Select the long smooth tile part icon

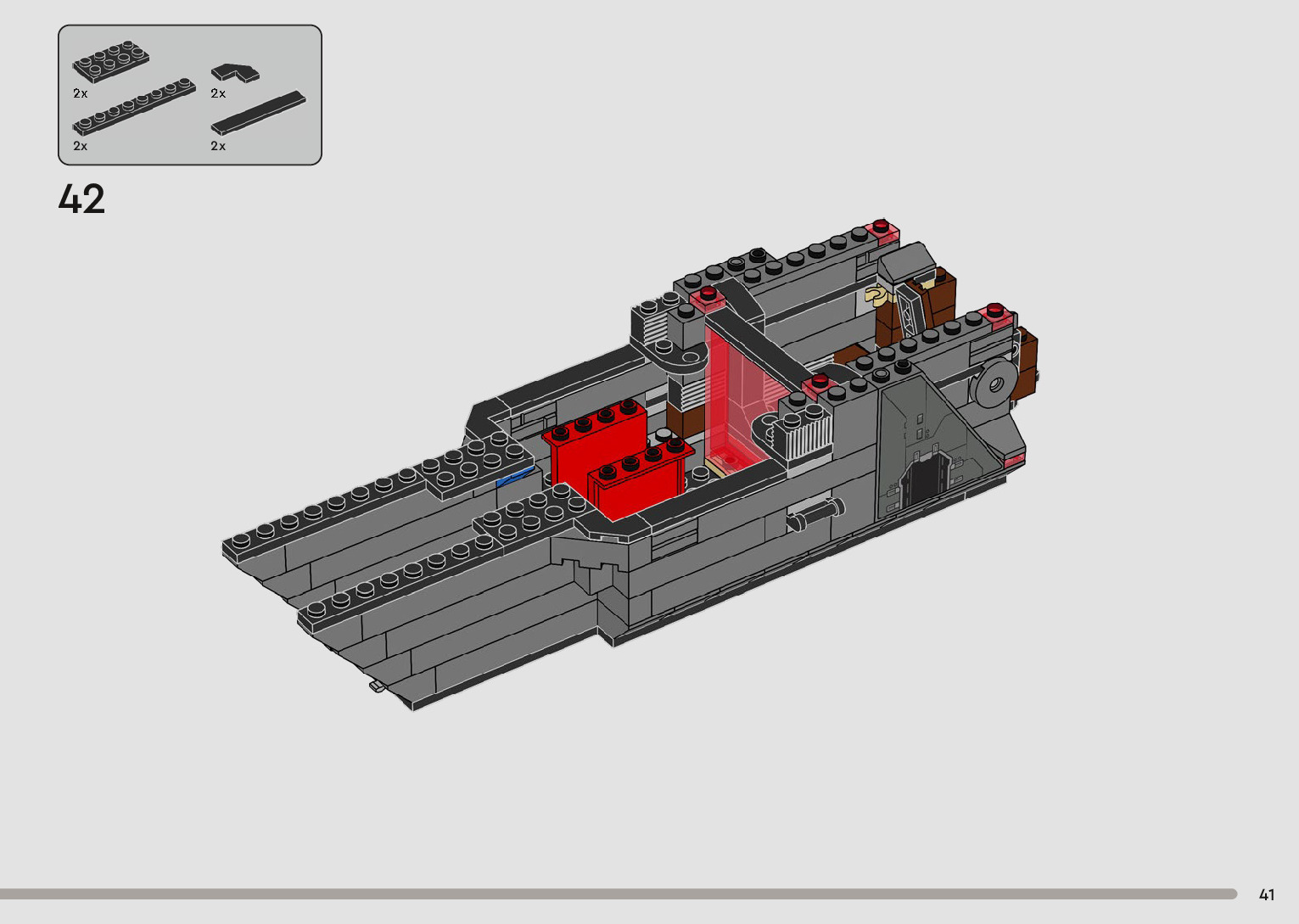[x=258, y=113]
